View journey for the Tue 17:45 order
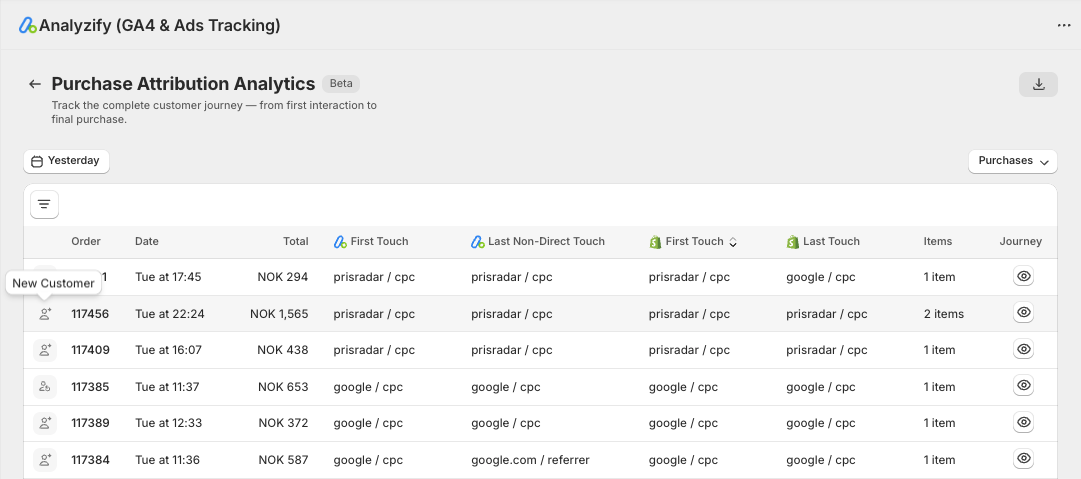Image resolution: width=1081 pixels, height=479 pixels. (x=1024, y=277)
